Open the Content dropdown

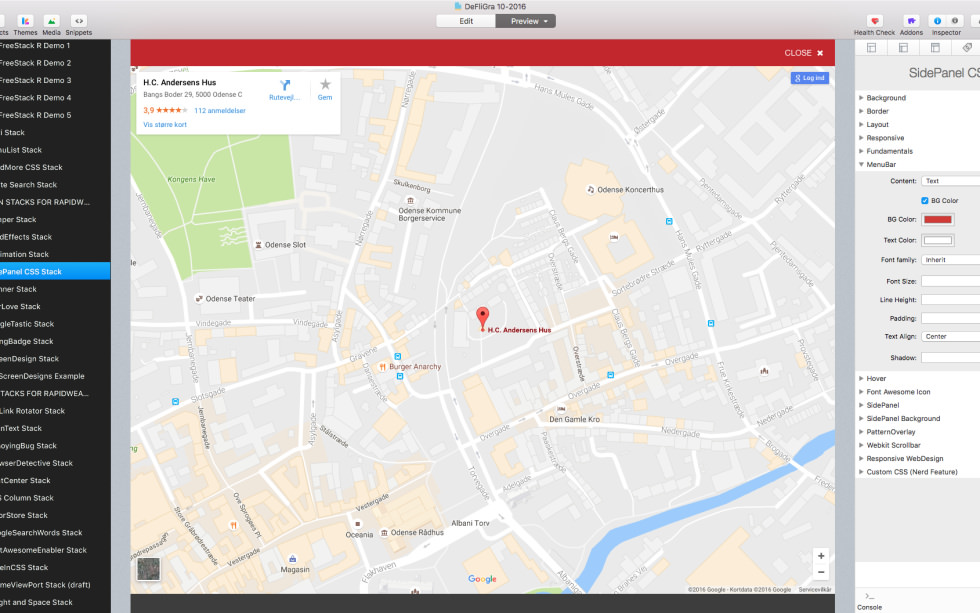click(x=950, y=181)
